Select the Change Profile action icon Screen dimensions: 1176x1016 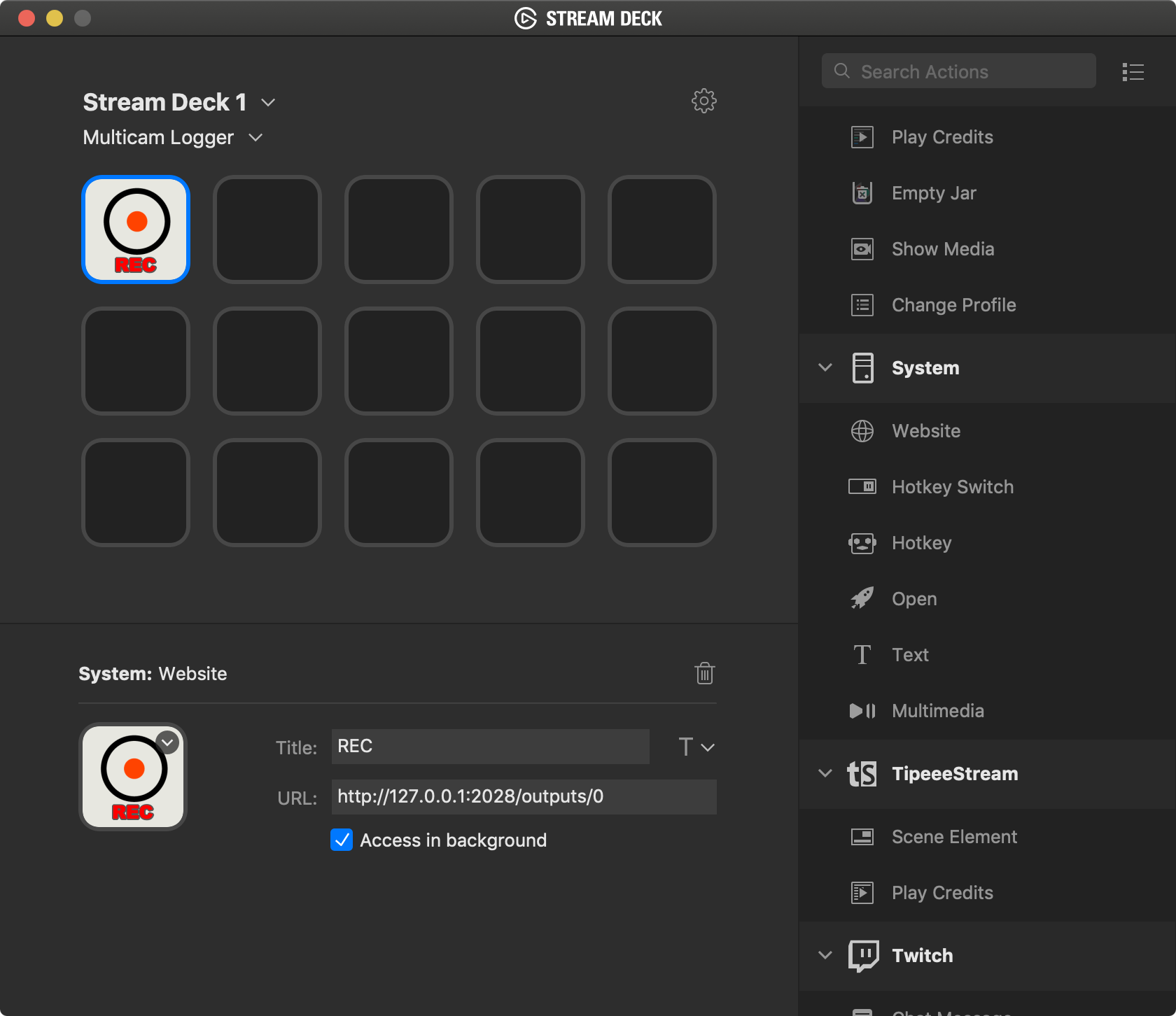click(x=862, y=304)
